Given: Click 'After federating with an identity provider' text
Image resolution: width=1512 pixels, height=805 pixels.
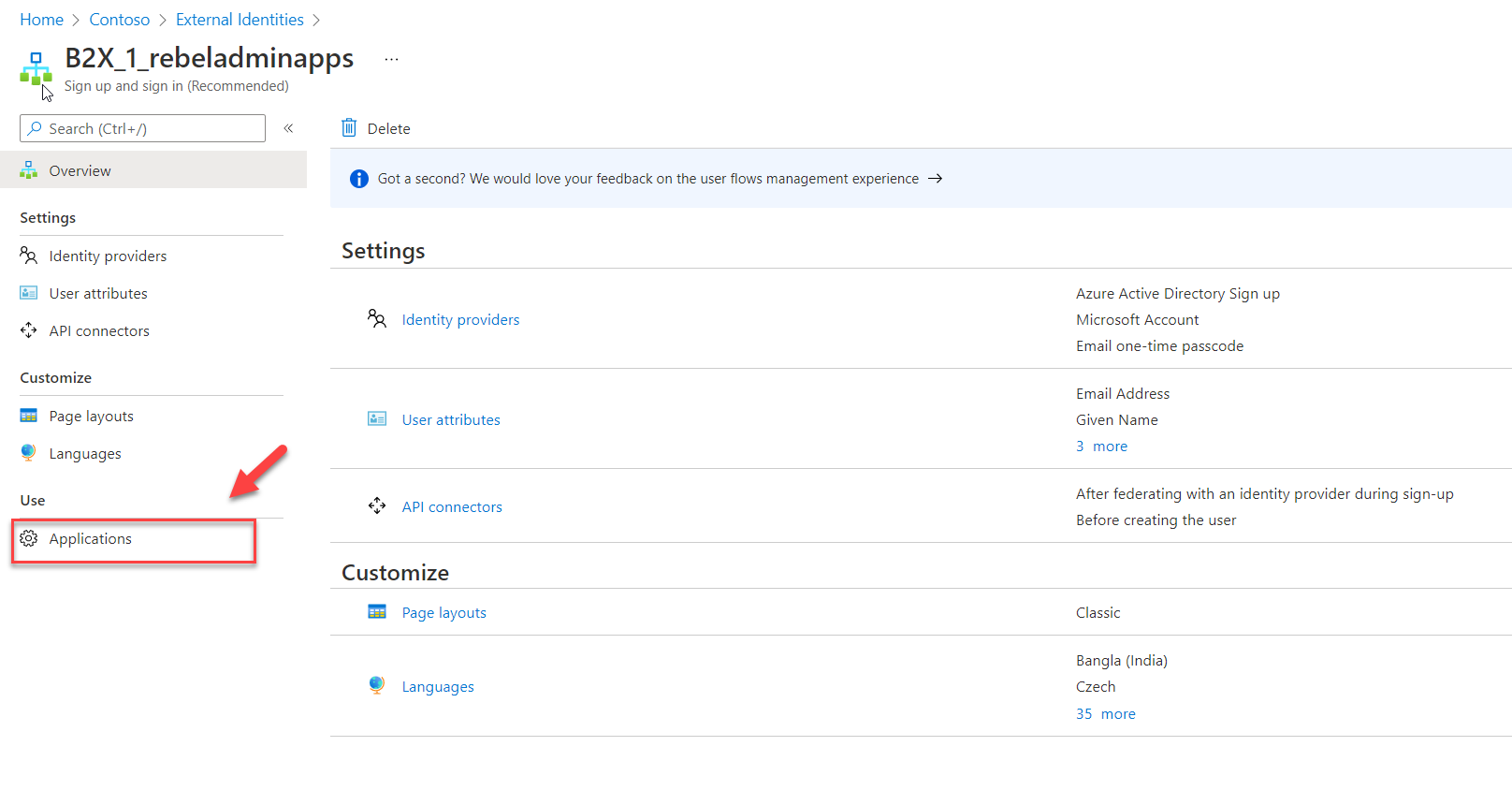Looking at the screenshot, I should click(x=1264, y=493).
